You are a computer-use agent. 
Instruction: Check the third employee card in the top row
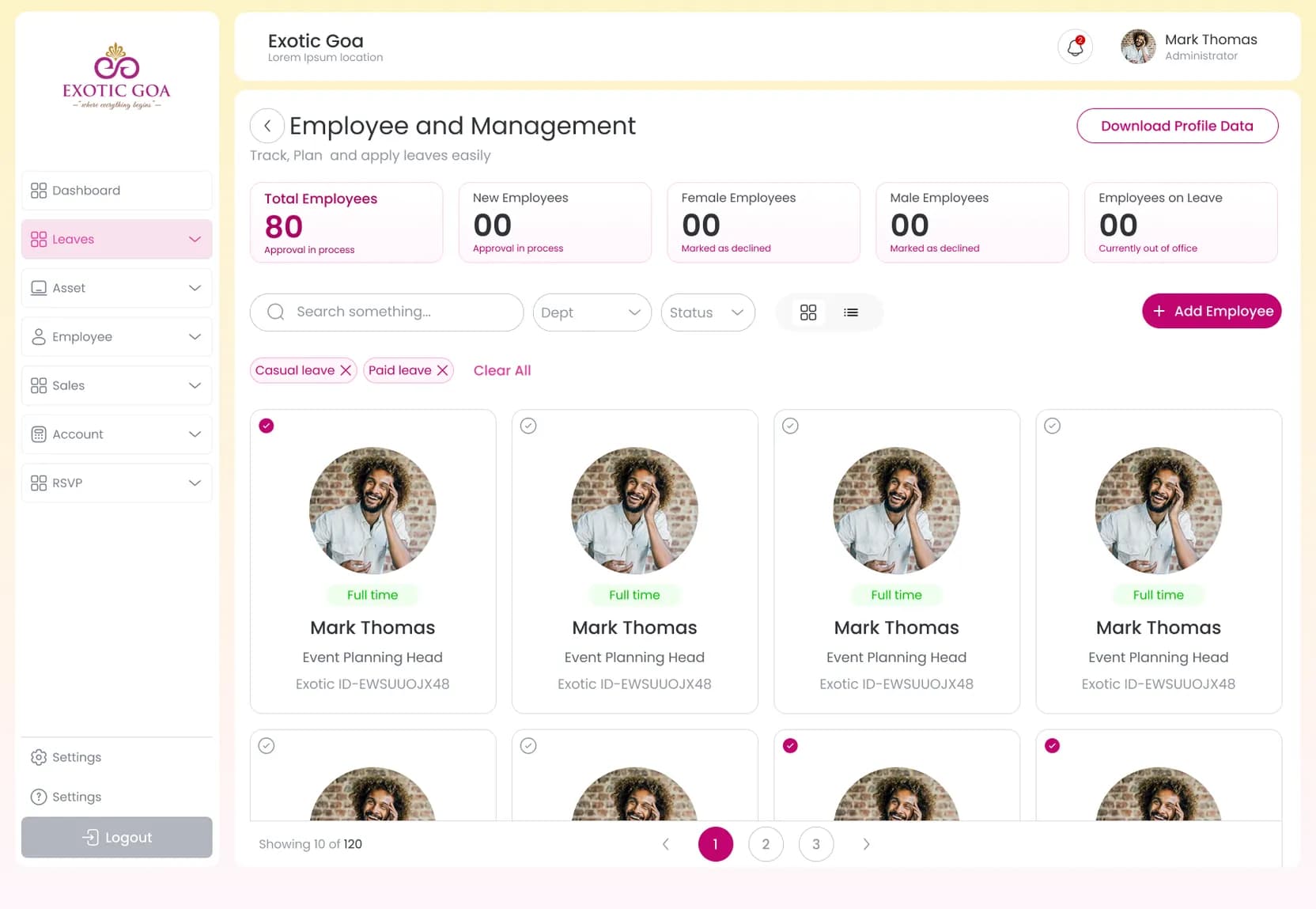point(790,426)
